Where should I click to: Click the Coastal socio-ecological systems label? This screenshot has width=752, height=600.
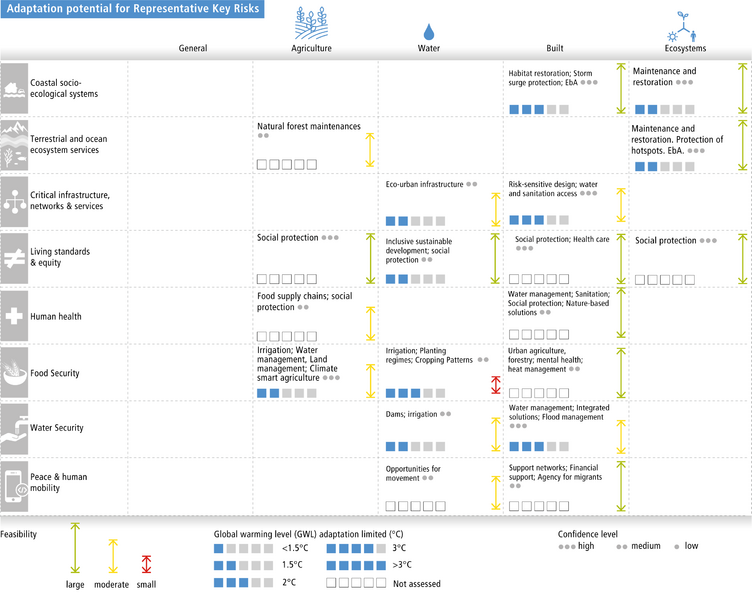coord(64,88)
